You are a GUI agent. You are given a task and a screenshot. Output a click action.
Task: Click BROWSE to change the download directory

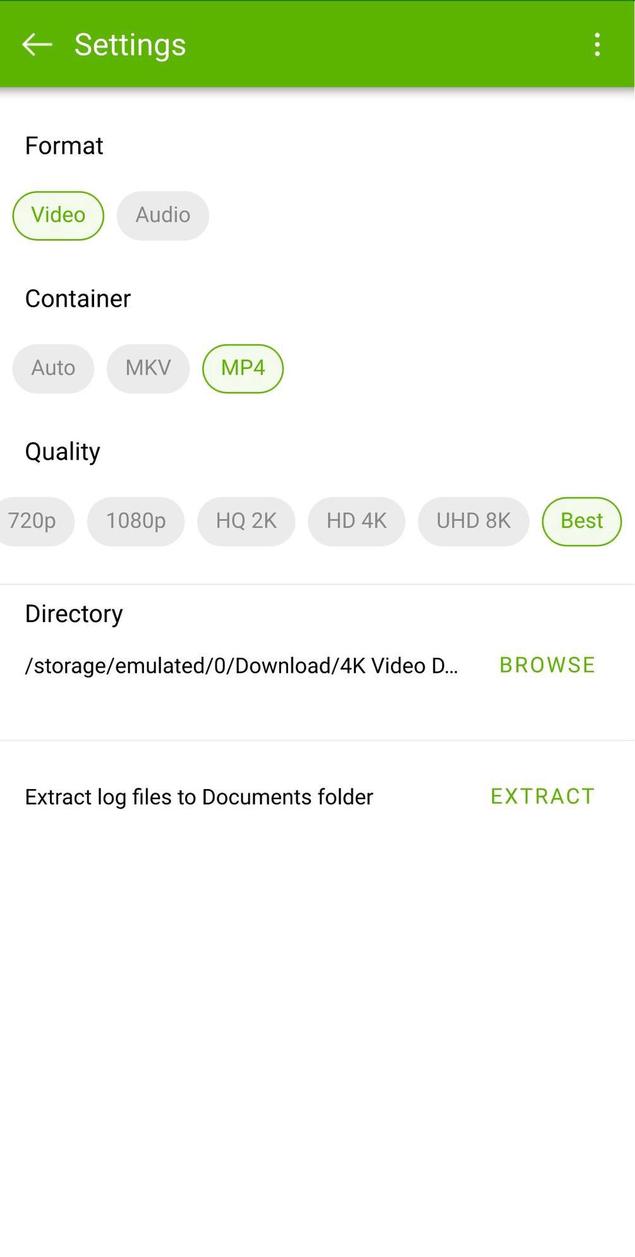546,664
